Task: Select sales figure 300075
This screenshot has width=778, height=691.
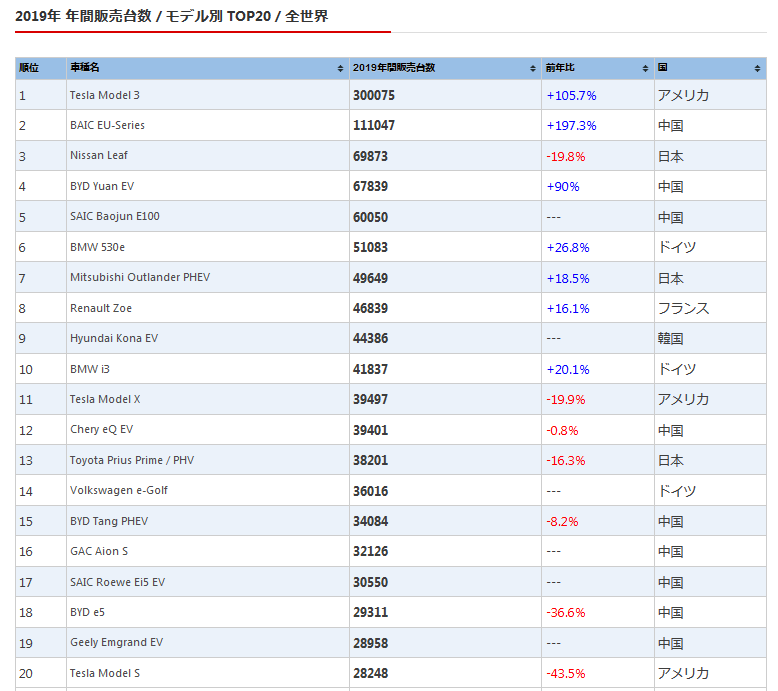Action: [374, 95]
